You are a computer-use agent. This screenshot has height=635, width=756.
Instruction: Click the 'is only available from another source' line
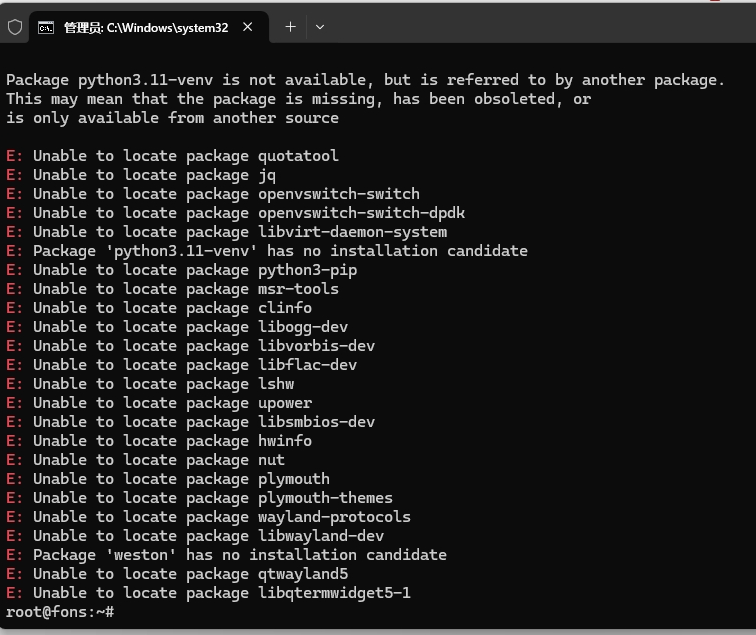click(172, 118)
